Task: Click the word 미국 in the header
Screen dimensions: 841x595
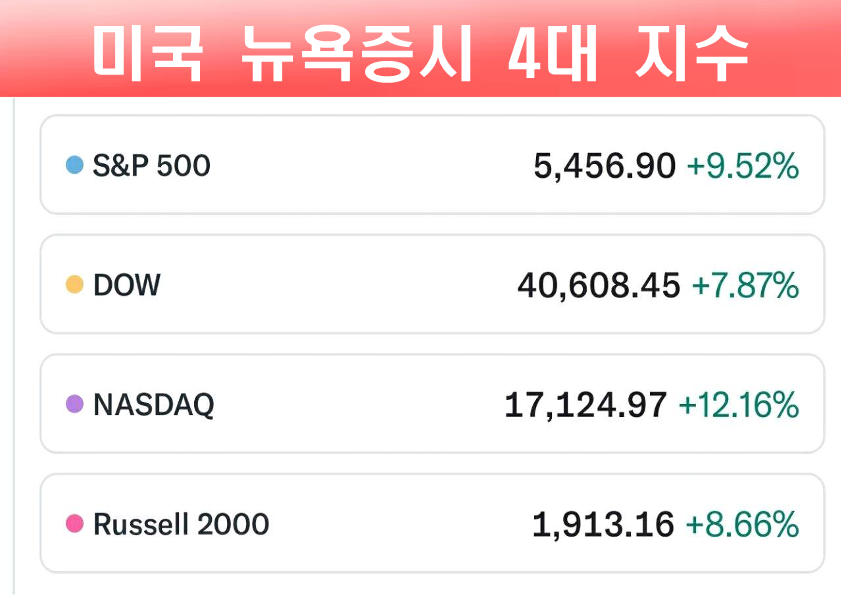Action: coord(148,52)
